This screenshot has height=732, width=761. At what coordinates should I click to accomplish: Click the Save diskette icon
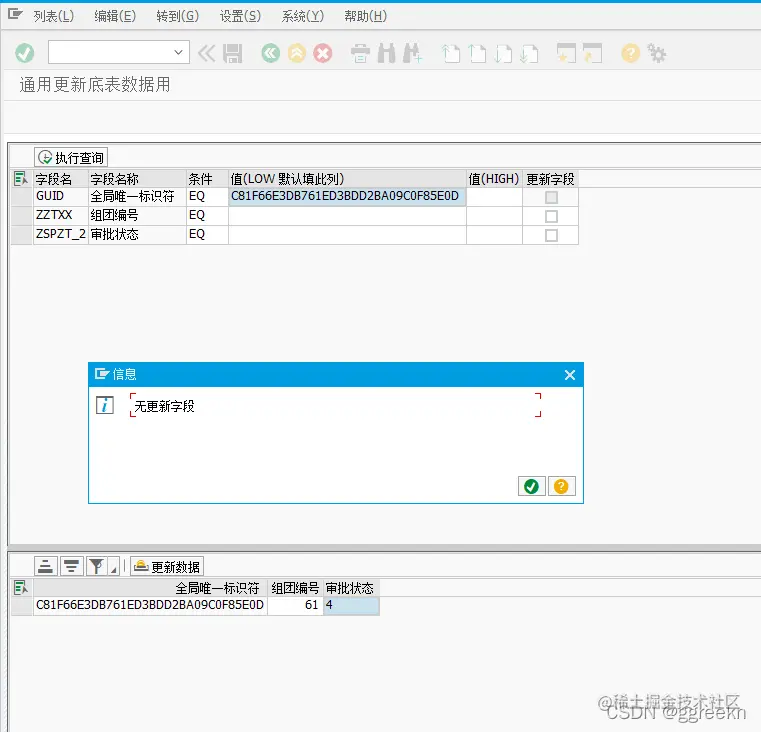pos(232,53)
